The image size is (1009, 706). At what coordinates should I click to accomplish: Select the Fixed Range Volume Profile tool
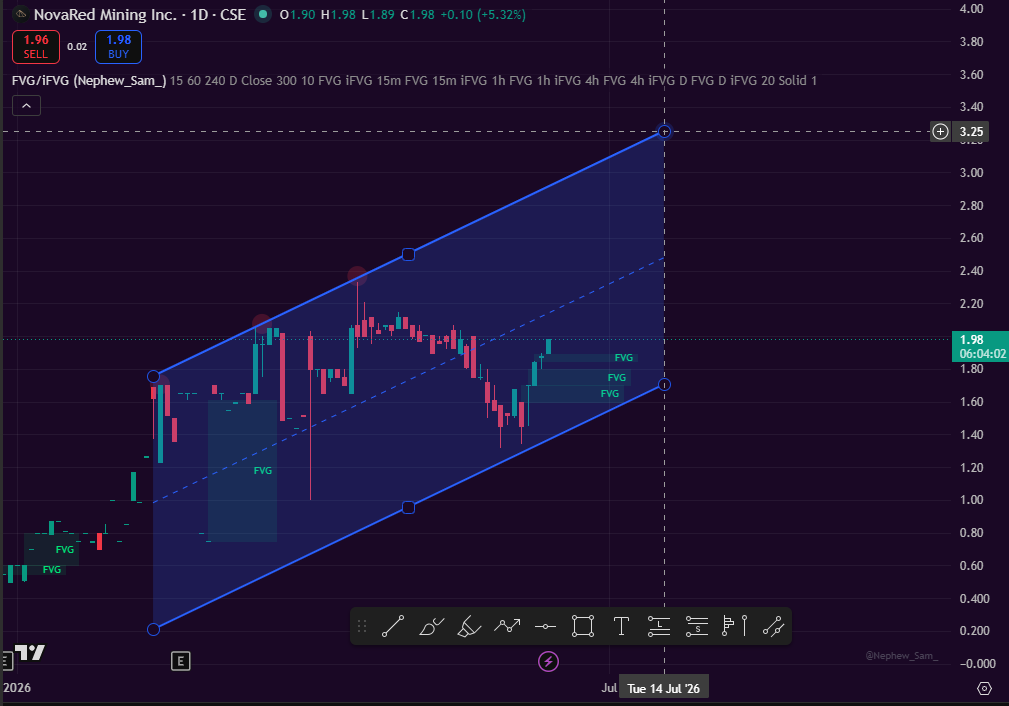pos(735,626)
